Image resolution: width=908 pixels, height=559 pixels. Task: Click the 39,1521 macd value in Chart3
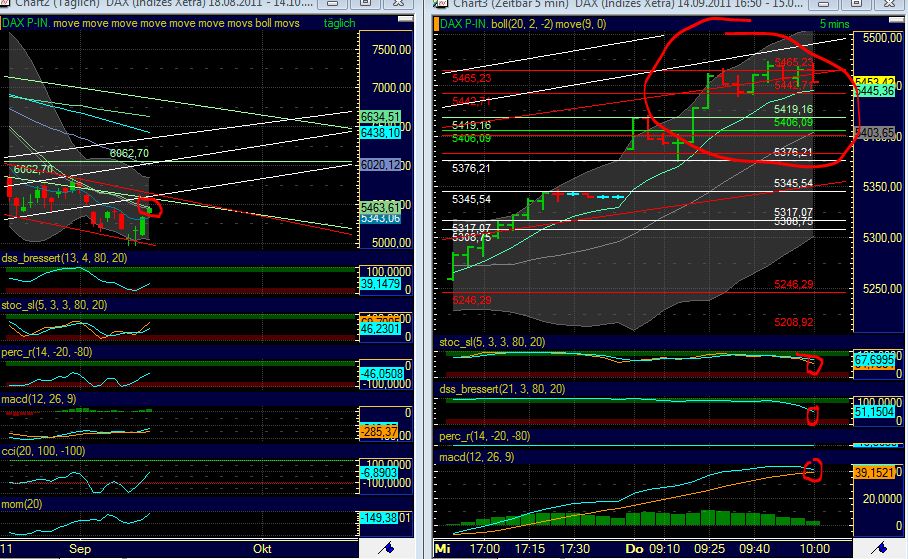tap(874, 473)
